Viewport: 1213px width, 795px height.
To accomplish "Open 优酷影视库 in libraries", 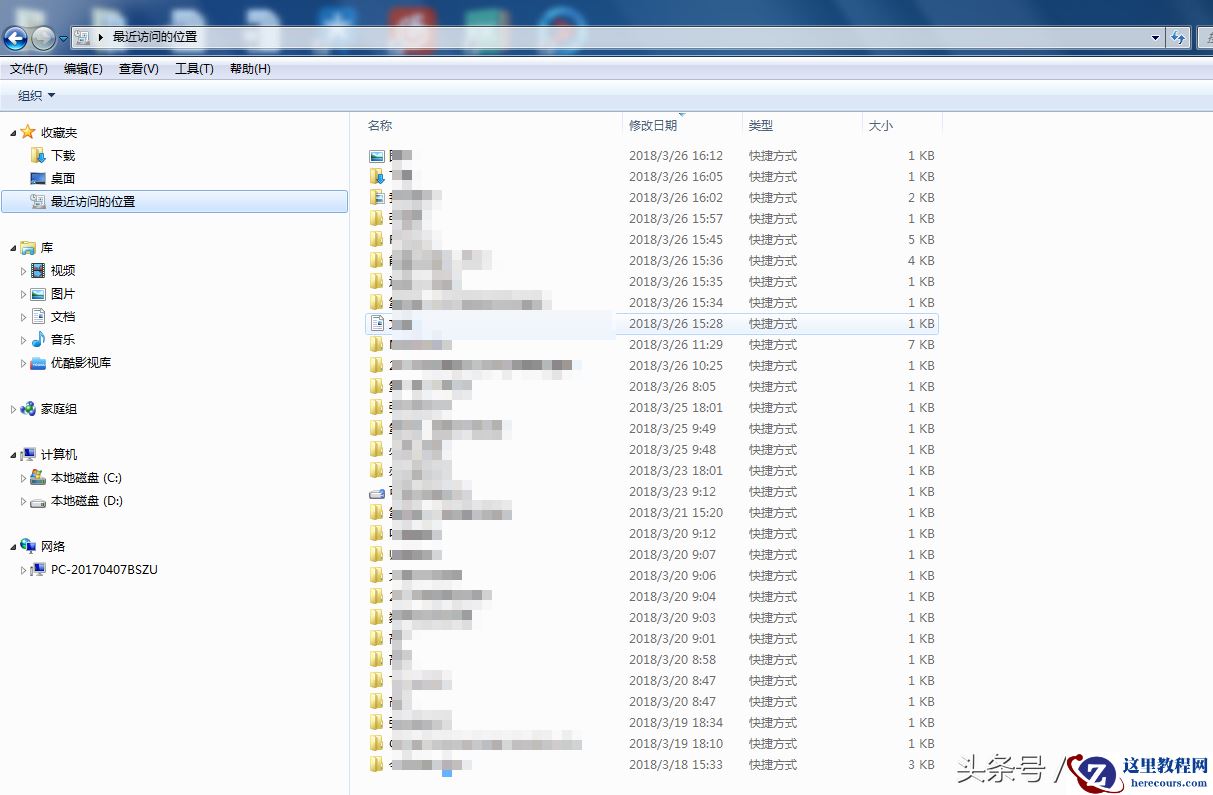I will 81,363.
